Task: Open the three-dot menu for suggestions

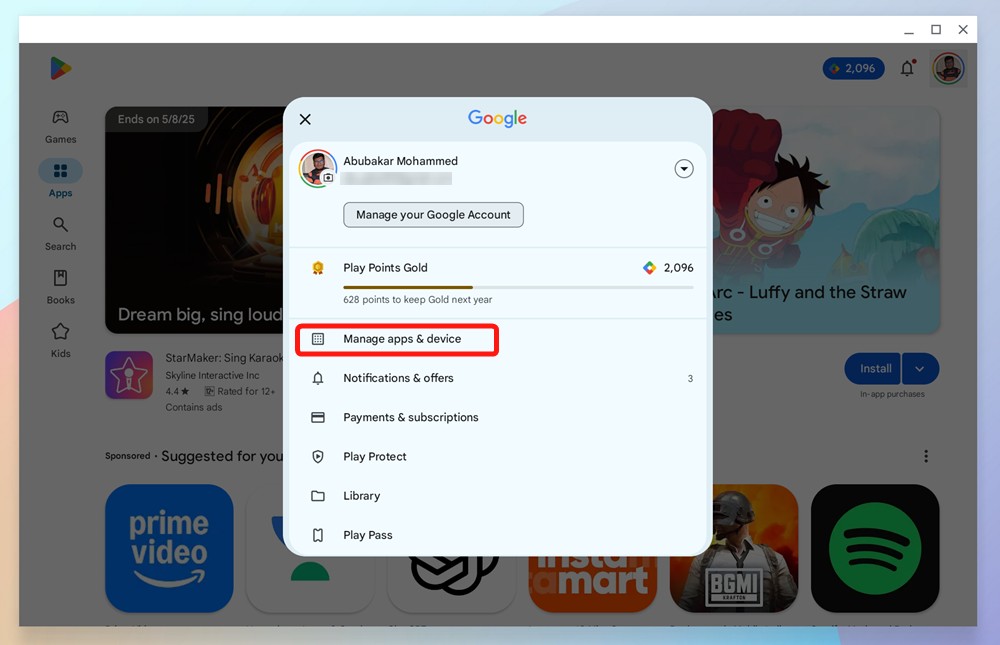Action: (926, 456)
